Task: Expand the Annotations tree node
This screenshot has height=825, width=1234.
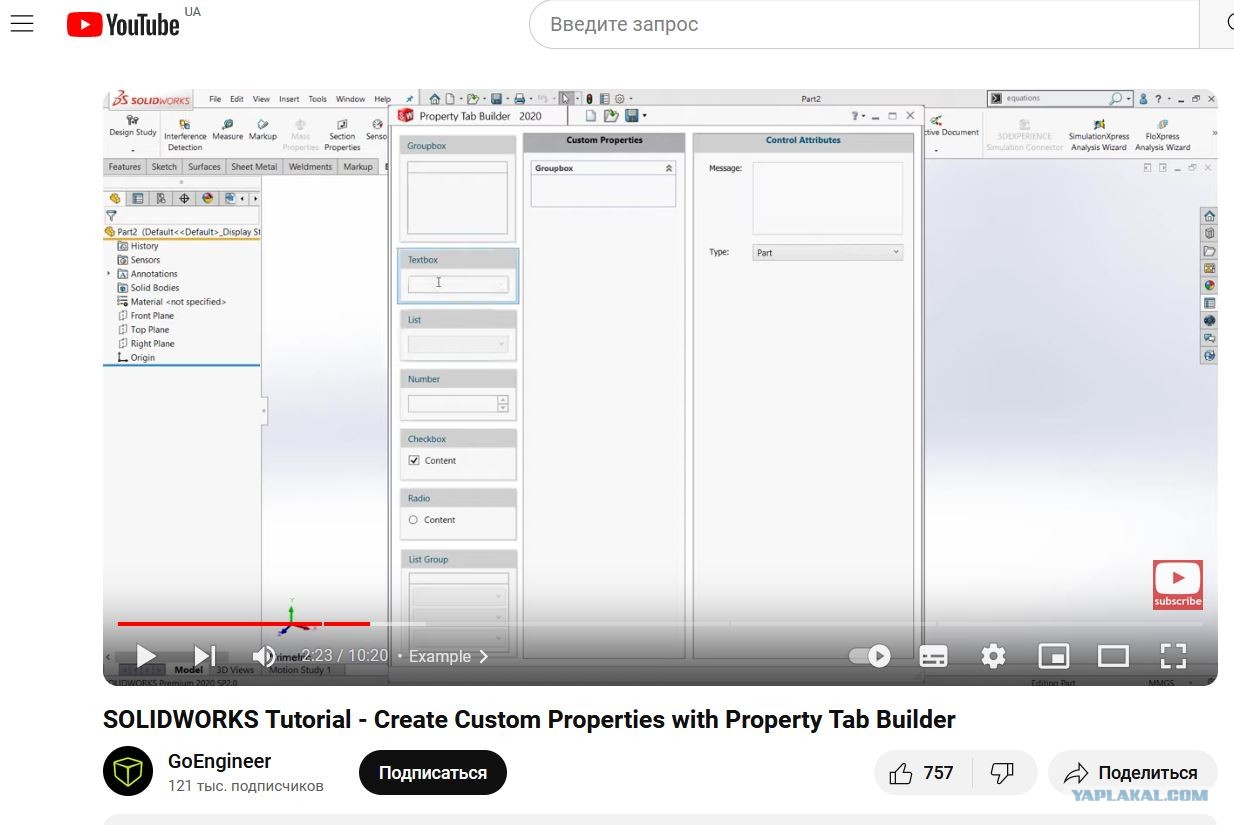Action: pyautogui.click(x=109, y=273)
